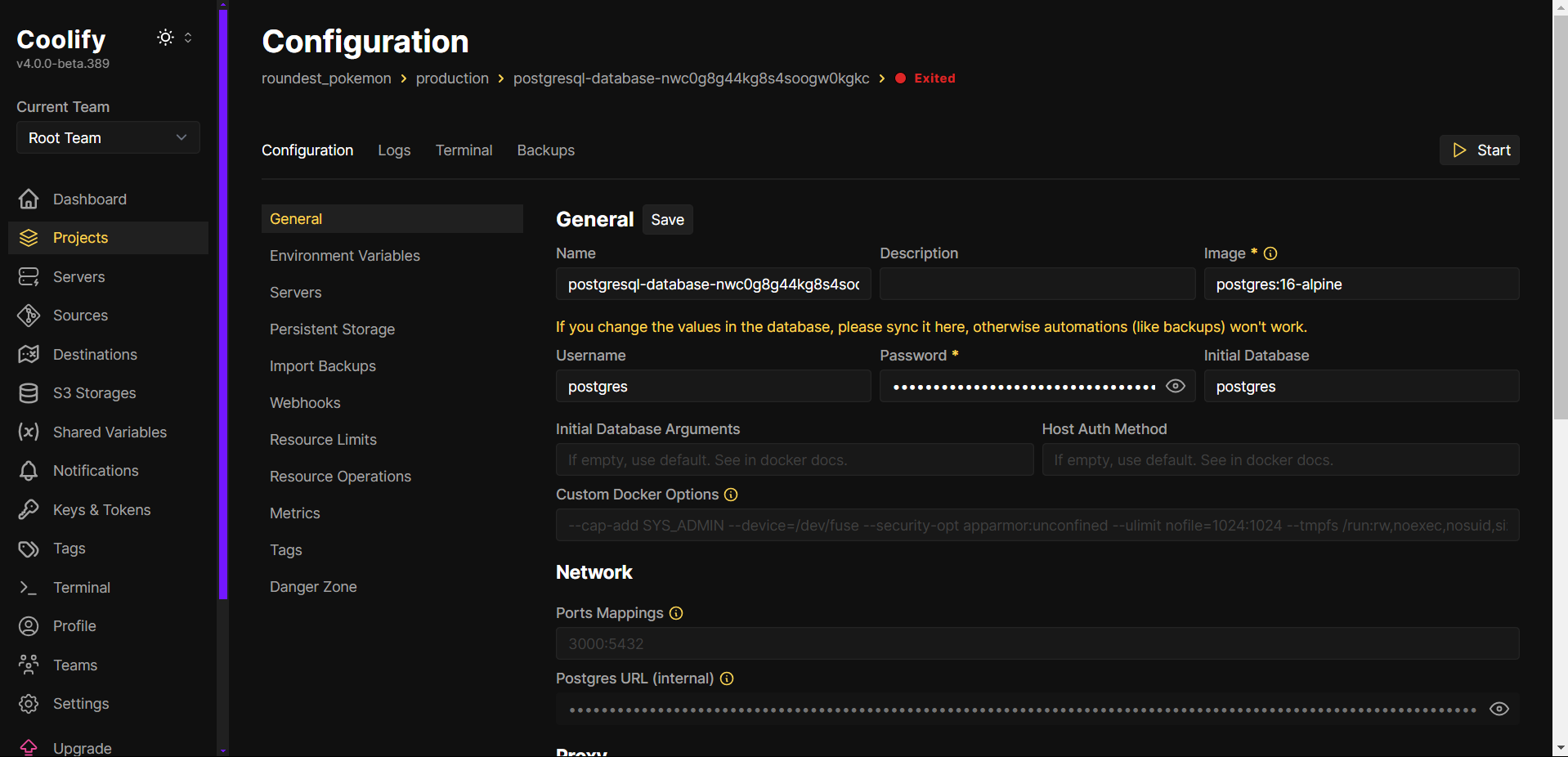Click into Ports Mappings field
The height and width of the screenshot is (757, 1568).
(x=1037, y=643)
